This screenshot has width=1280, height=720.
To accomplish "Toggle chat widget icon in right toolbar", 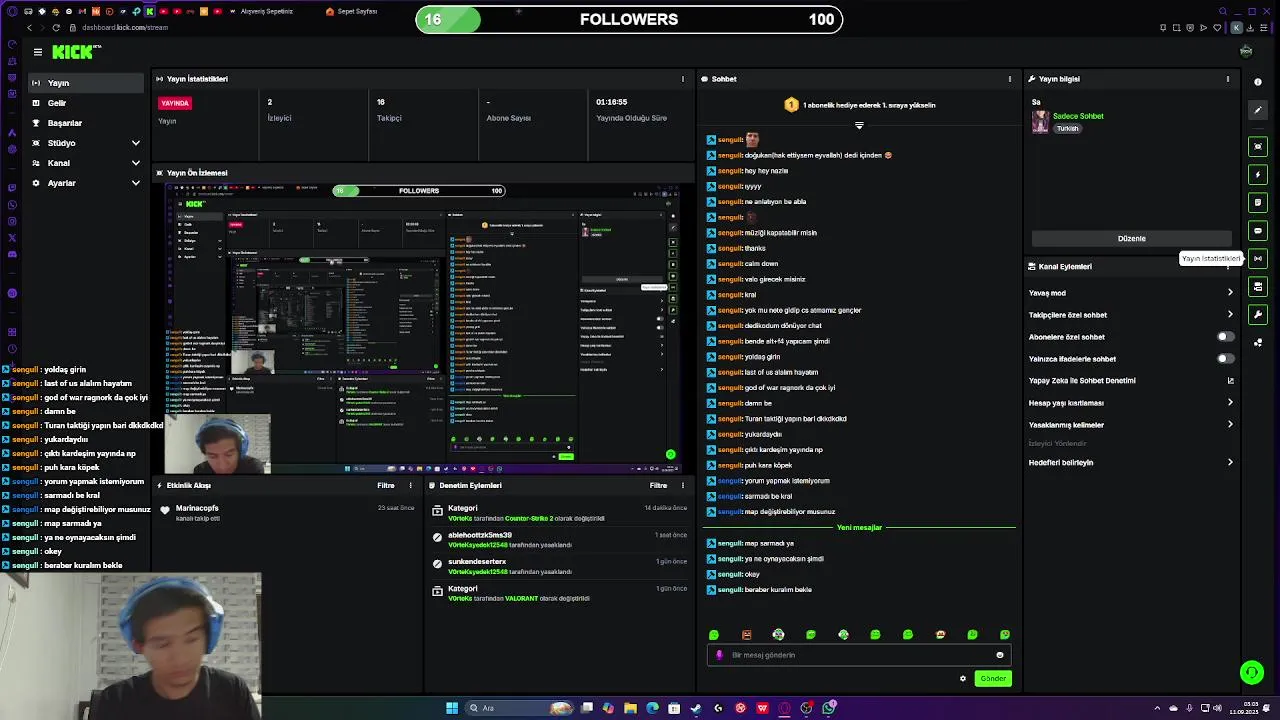I will (1258, 231).
